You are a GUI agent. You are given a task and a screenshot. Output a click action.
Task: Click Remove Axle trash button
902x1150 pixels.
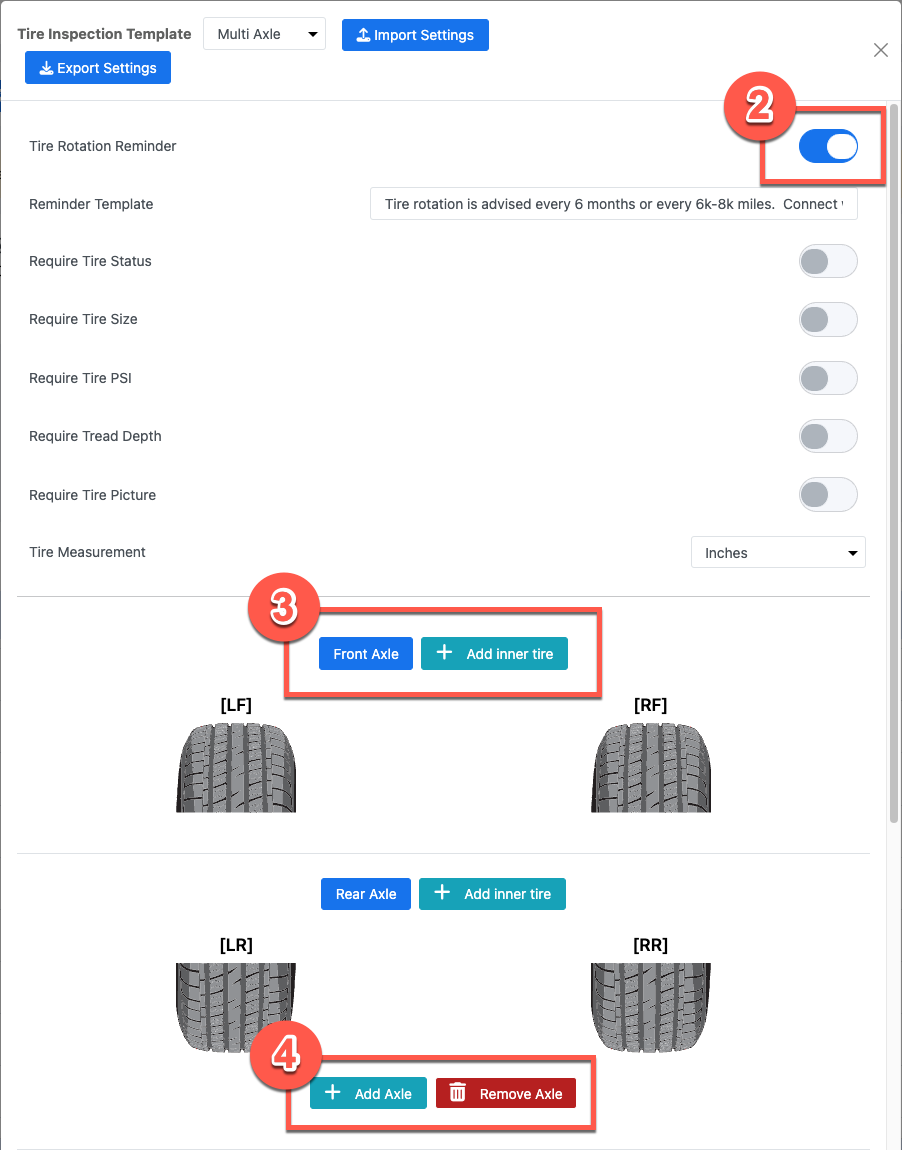coord(506,1094)
